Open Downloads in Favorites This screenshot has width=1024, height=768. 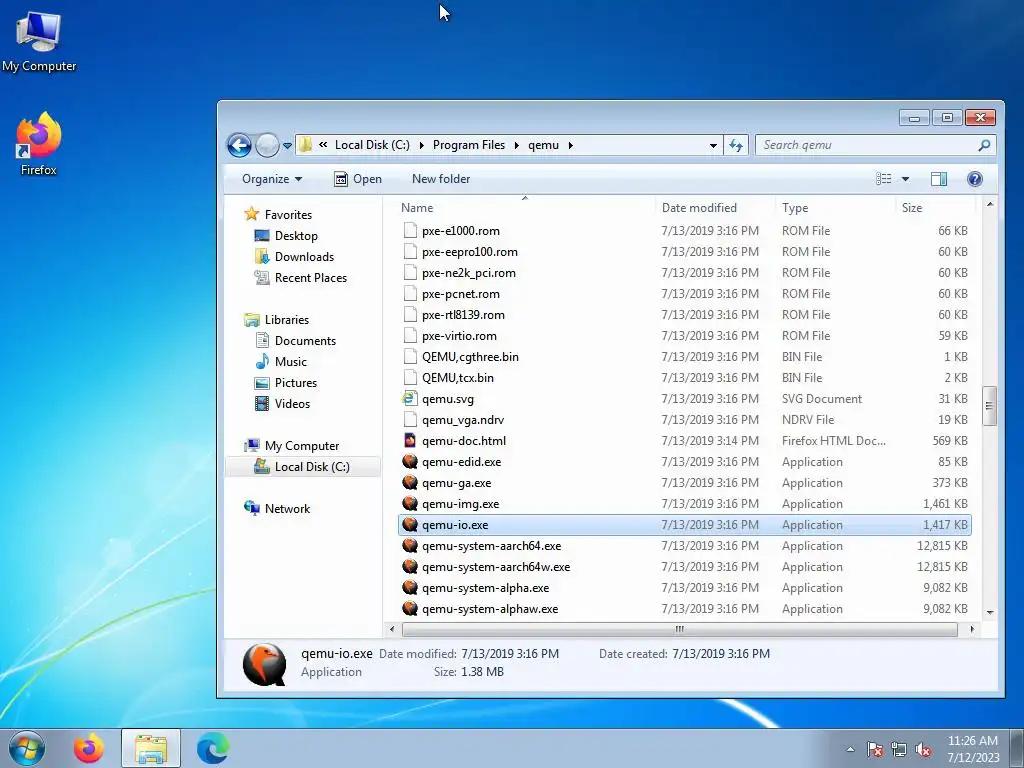(304, 257)
